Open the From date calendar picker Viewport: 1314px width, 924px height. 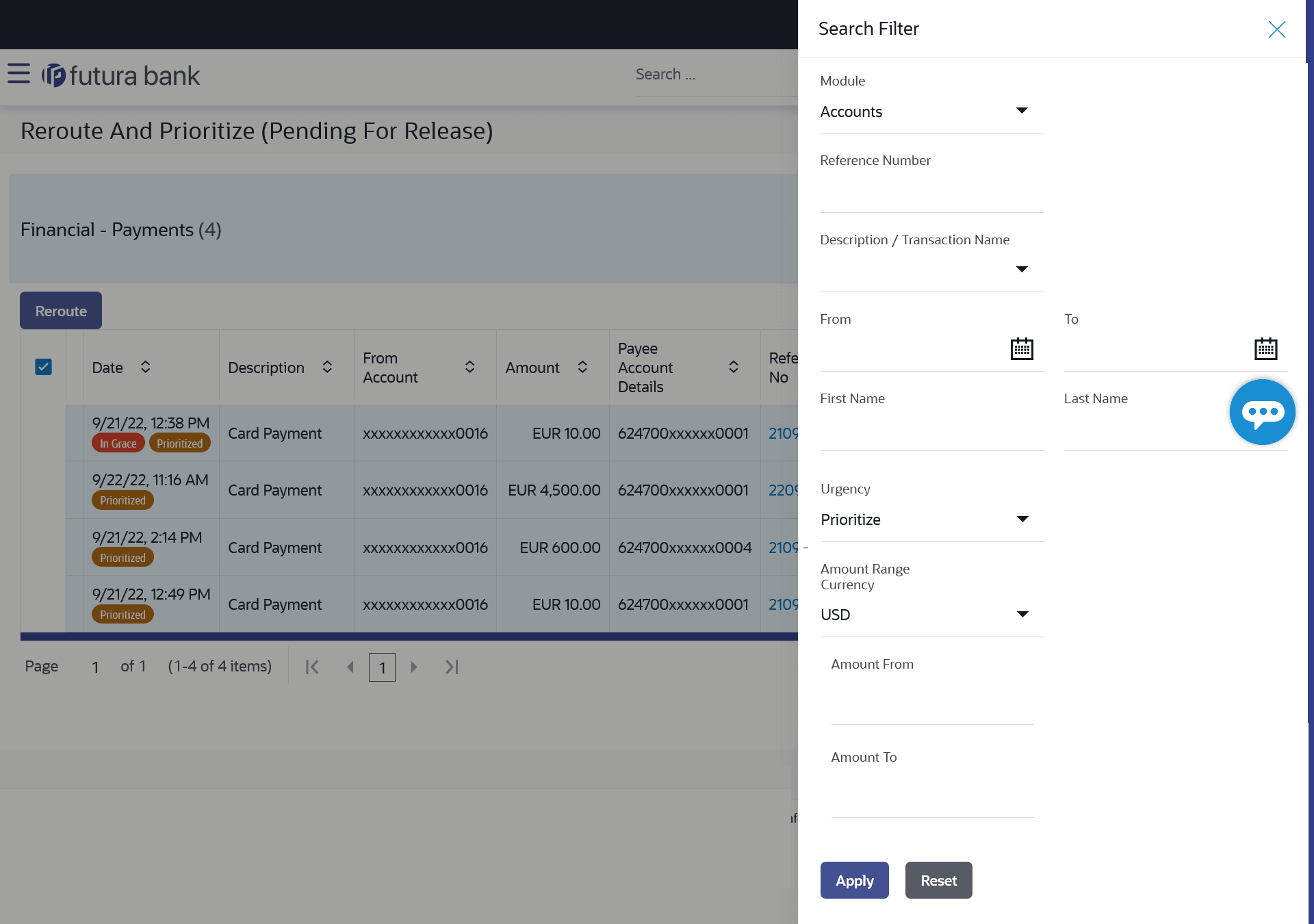pos(1021,348)
